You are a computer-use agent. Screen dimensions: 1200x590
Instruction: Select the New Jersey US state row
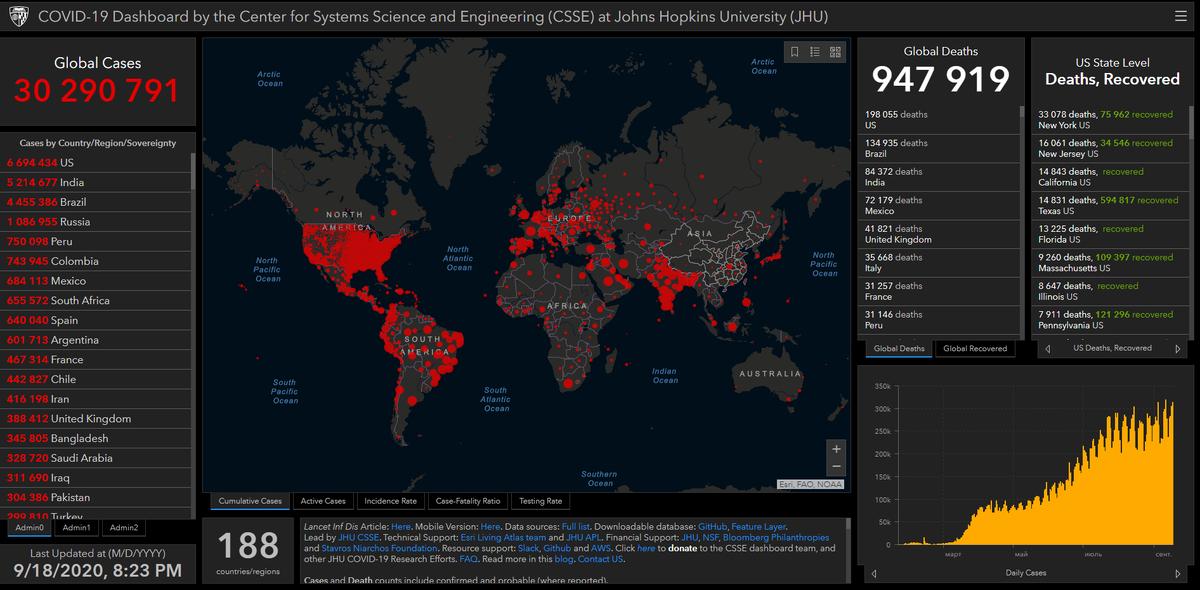pos(1110,148)
